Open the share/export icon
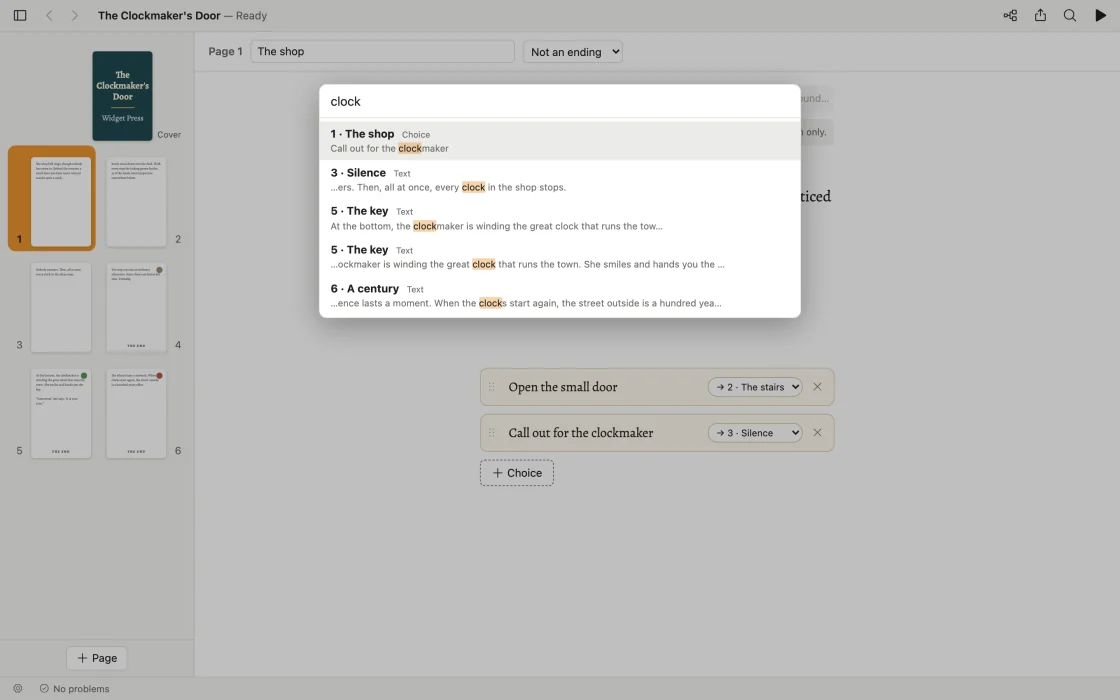The height and width of the screenshot is (700, 1120). click(1040, 15)
